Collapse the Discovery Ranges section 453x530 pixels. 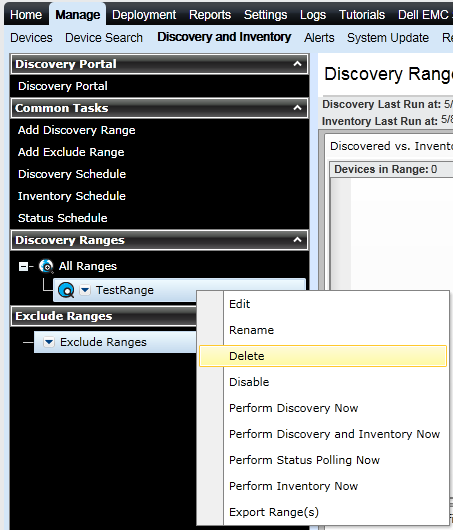pyautogui.click(x=297, y=240)
